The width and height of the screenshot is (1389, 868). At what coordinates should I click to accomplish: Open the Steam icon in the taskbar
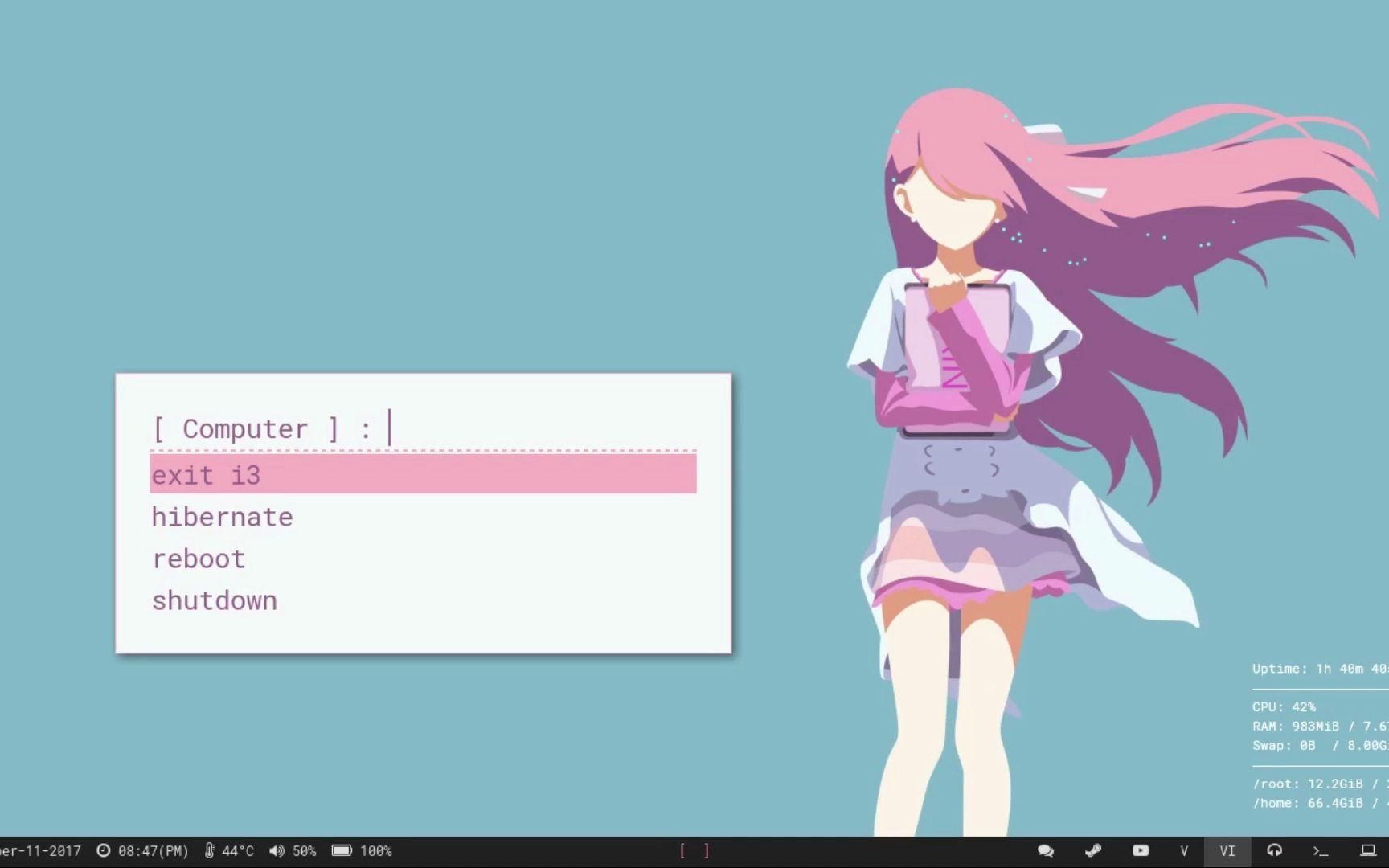(x=1093, y=851)
